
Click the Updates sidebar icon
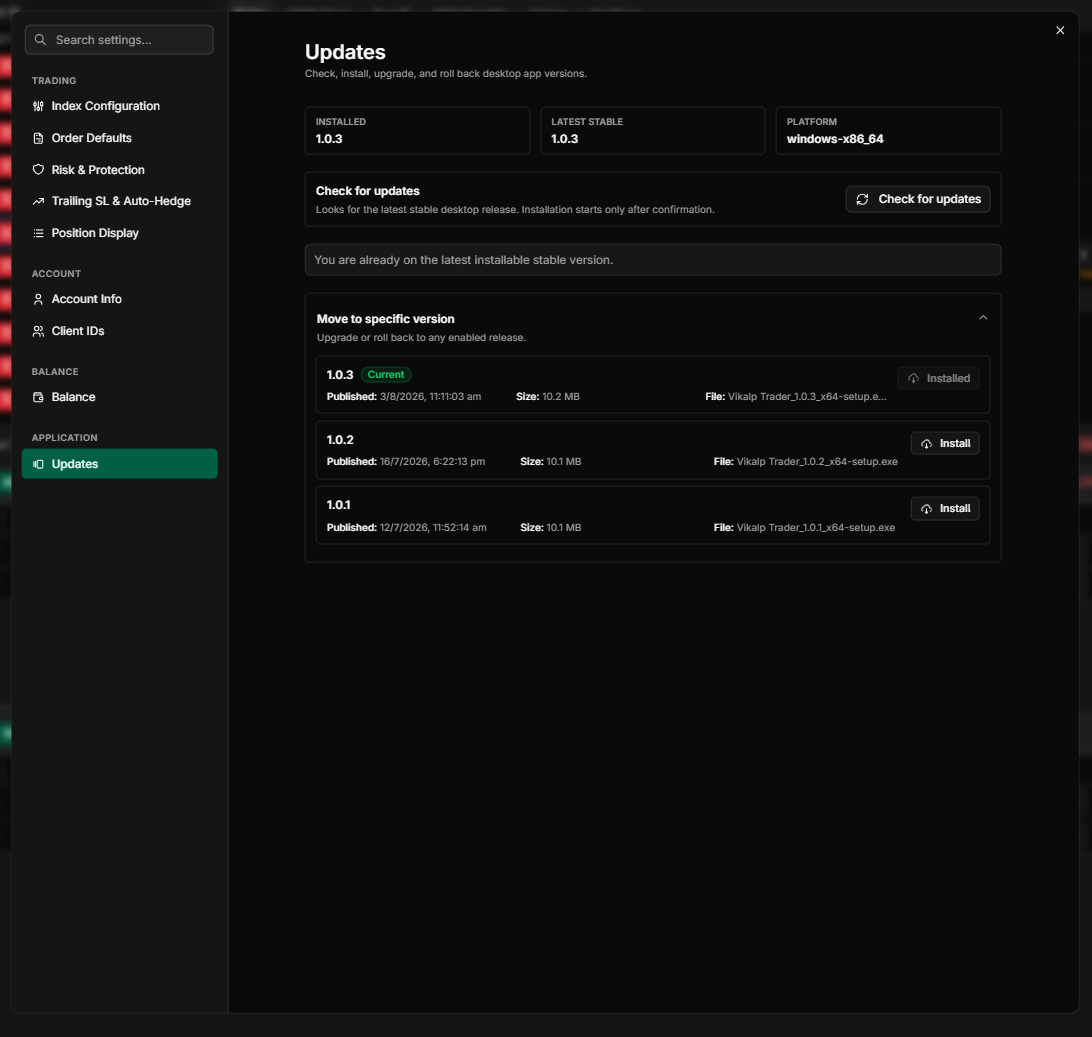[38, 464]
